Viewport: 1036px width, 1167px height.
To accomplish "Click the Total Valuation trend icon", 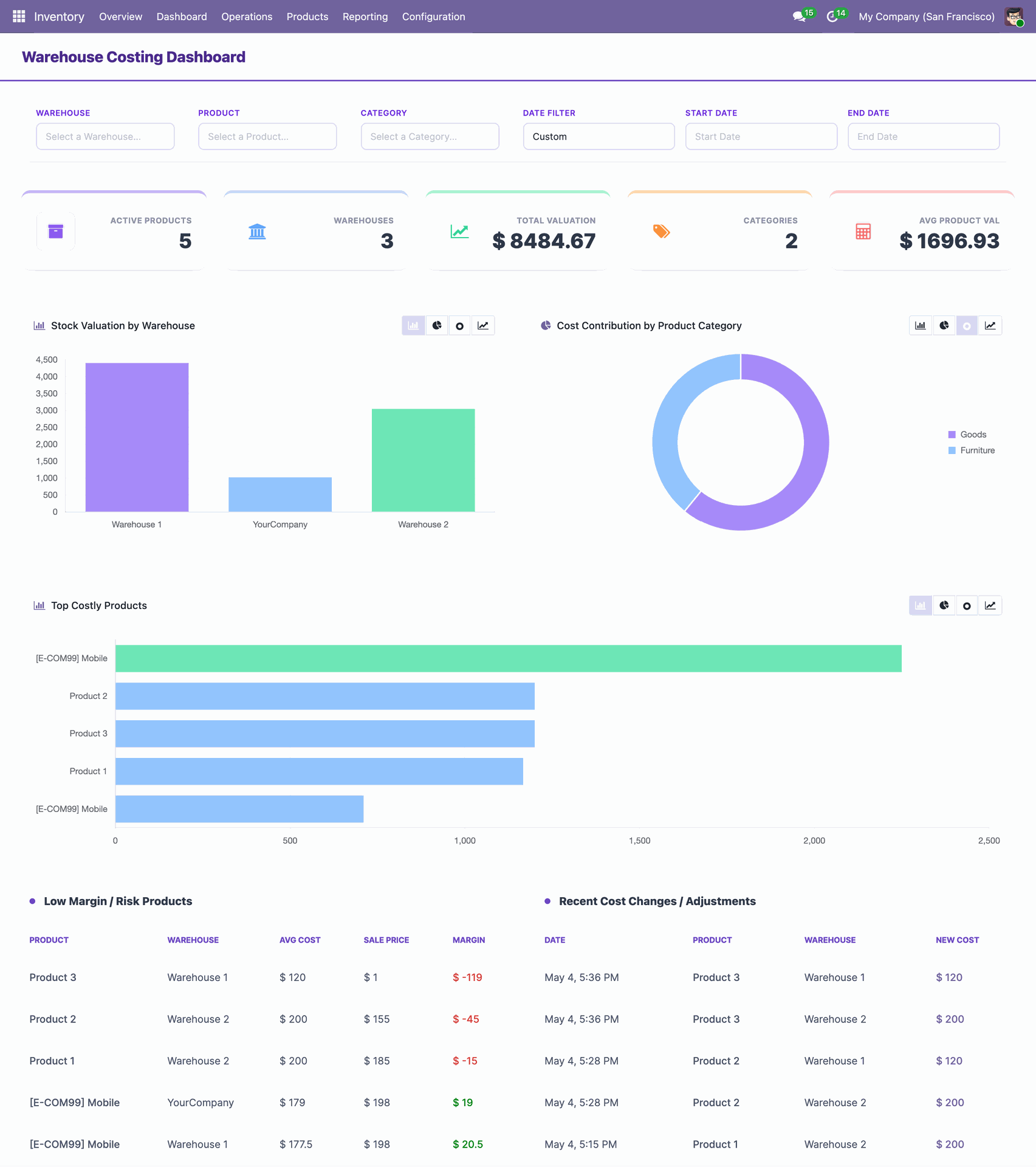I will 459,232.
